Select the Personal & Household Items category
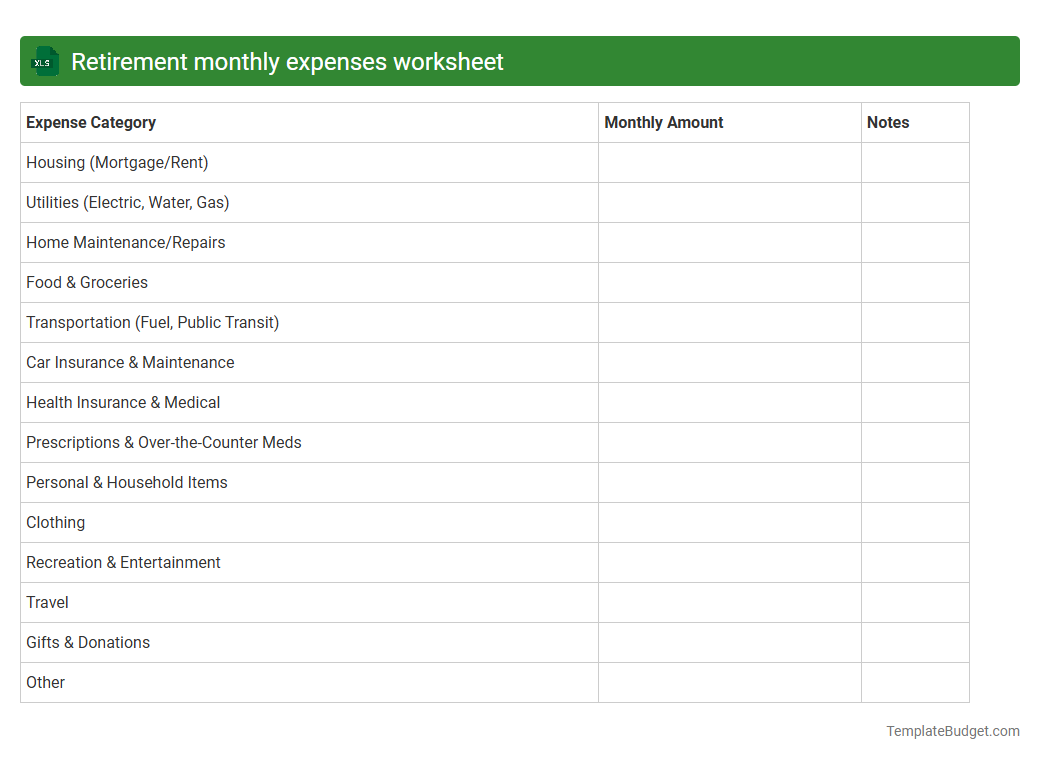 point(127,482)
